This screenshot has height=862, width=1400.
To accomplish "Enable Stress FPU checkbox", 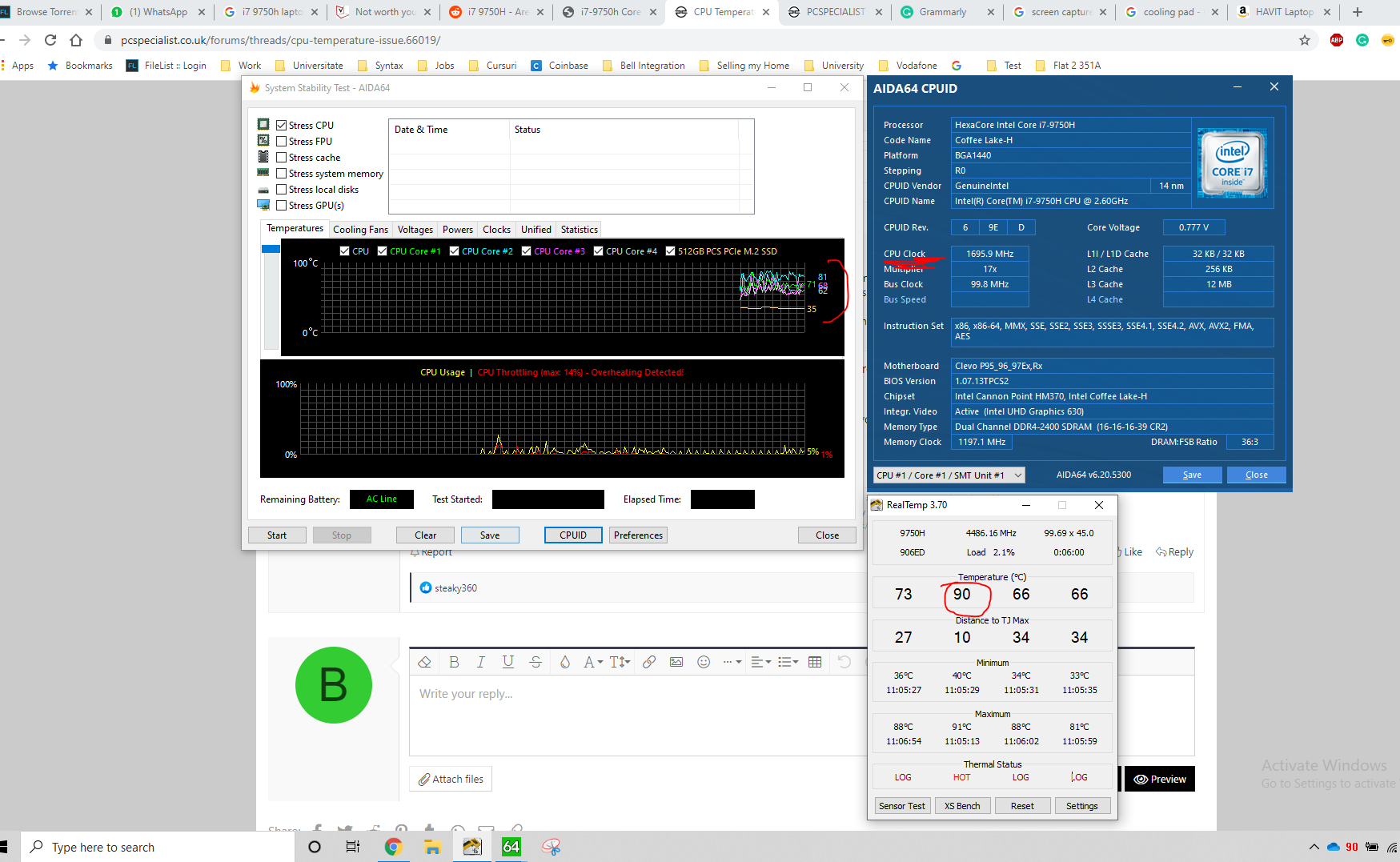I will point(281,141).
